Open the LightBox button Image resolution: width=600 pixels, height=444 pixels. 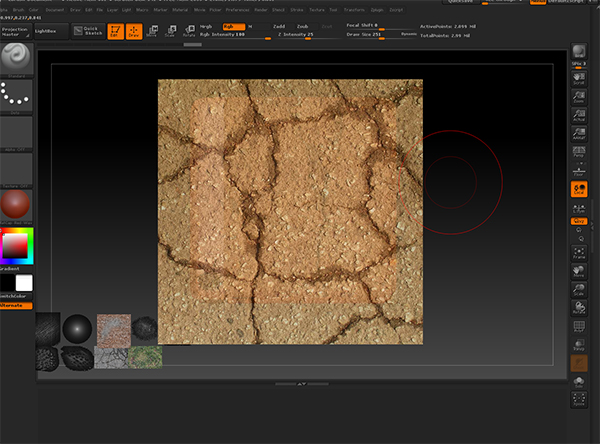pyautogui.click(x=46, y=31)
